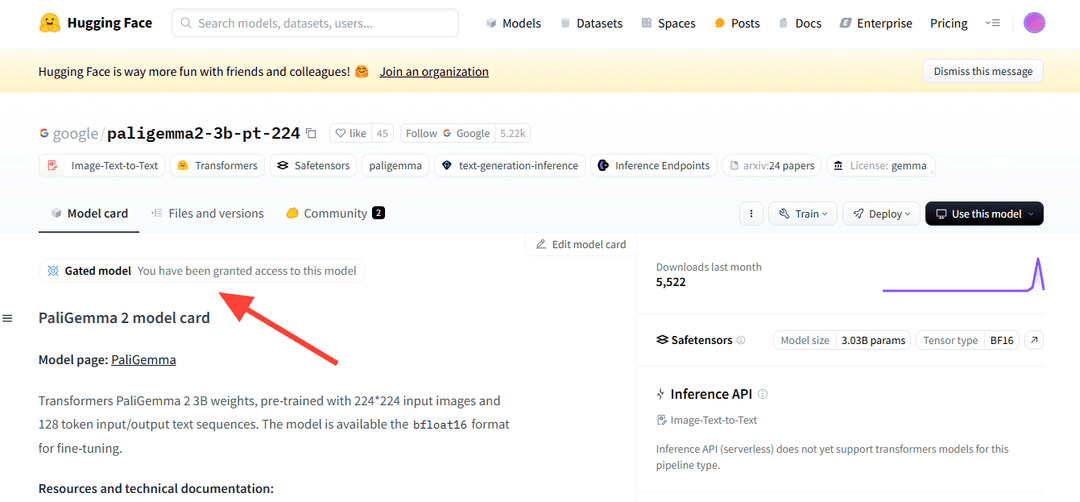The width and height of the screenshot is (1080, 502).
Task: Switch to Model card tab
Action: (89, 213)
